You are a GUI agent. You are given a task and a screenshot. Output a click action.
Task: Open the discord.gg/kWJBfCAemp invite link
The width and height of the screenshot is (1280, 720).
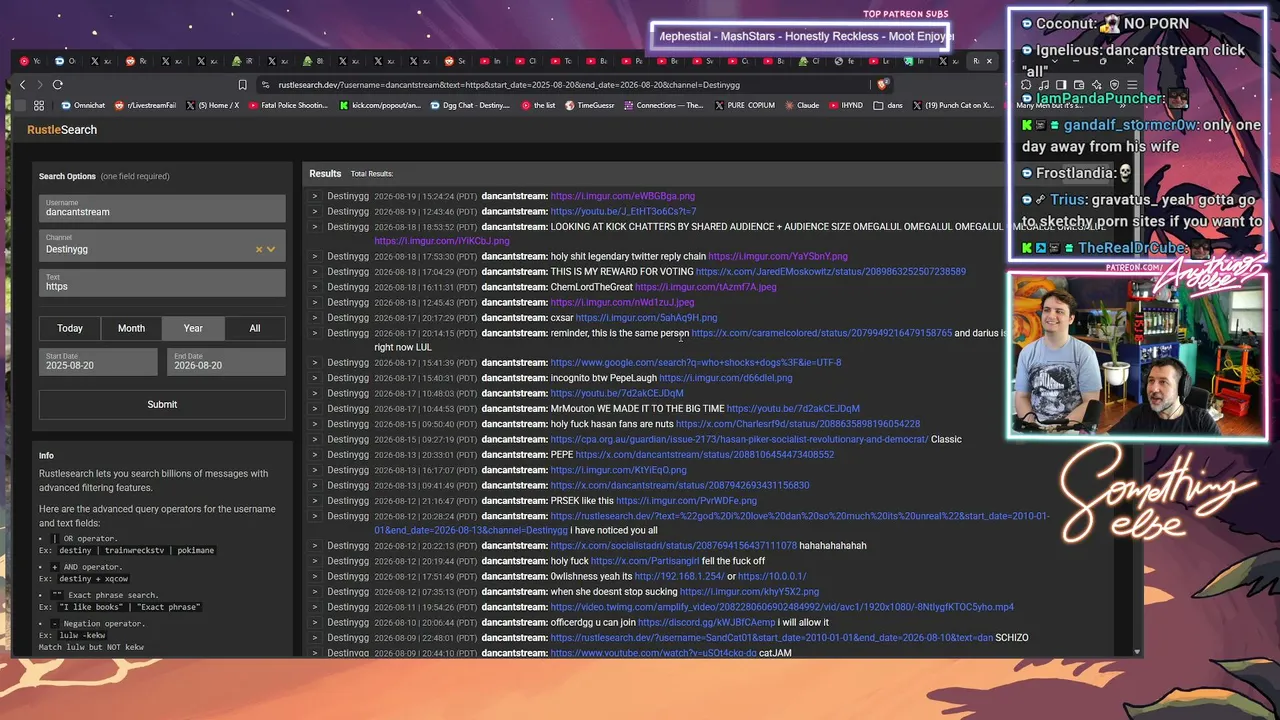click(706, 622)
